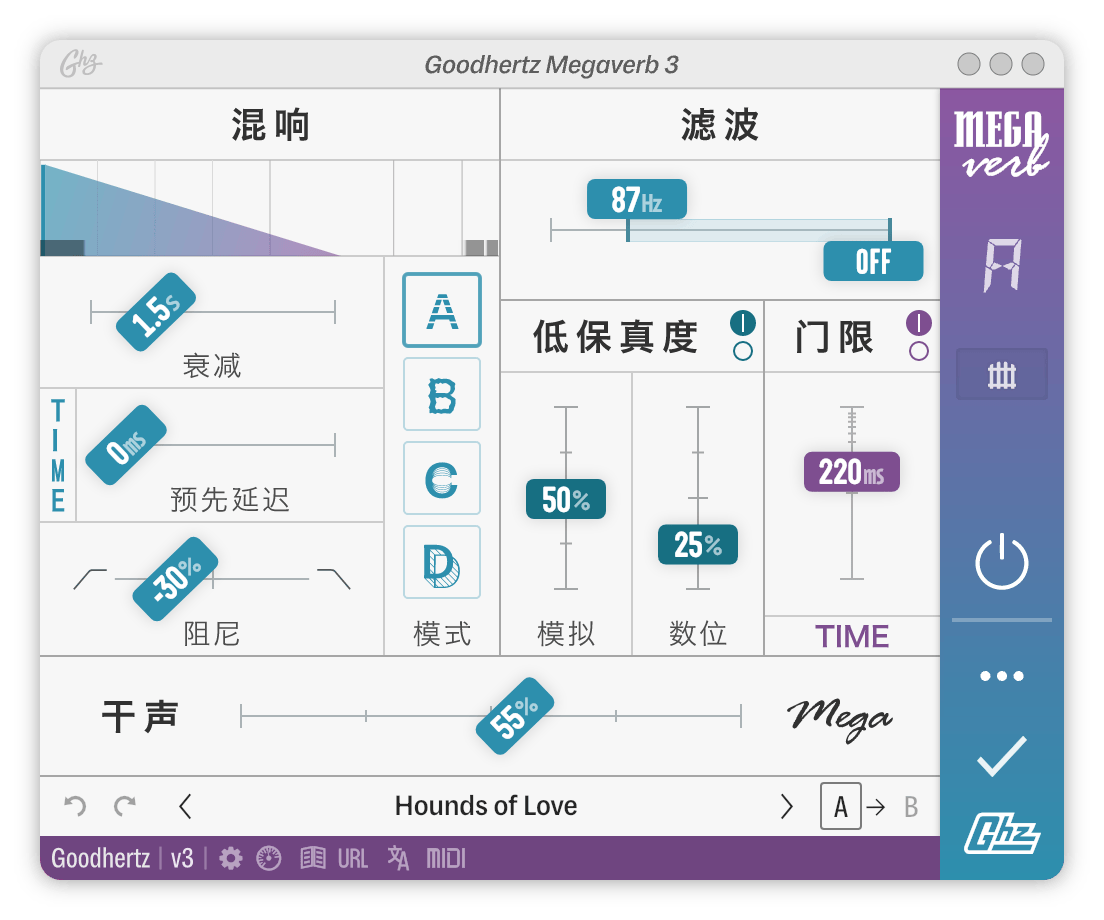
Task: Go to previous preset
Action: (x=185, y=807)
